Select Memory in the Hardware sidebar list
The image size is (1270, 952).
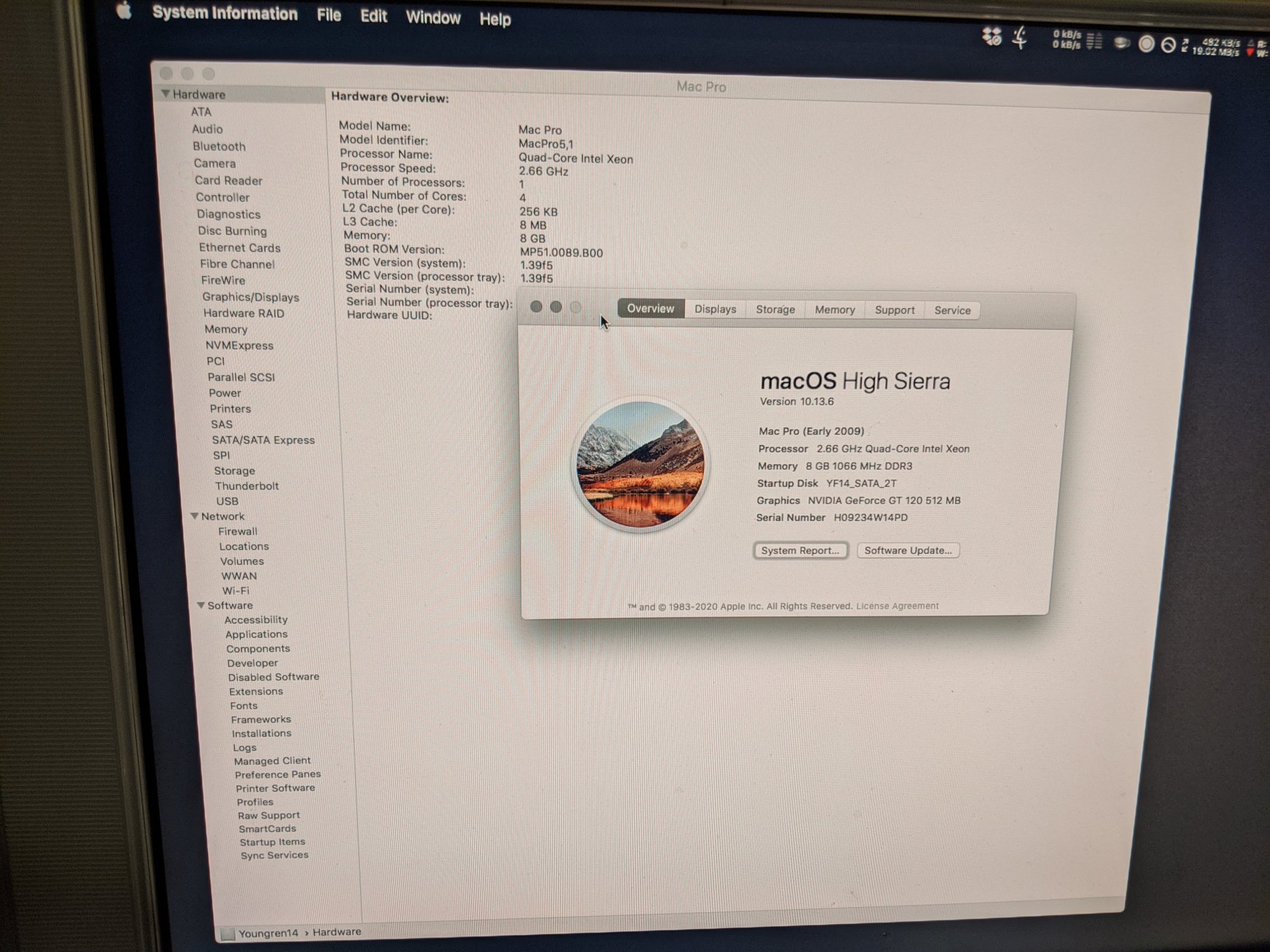point(226,329)
